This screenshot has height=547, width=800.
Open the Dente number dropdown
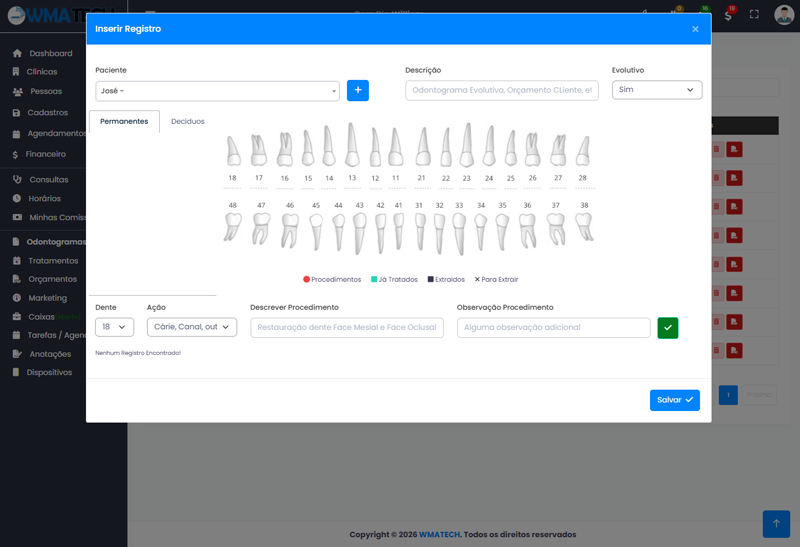(x=114, y=327)
